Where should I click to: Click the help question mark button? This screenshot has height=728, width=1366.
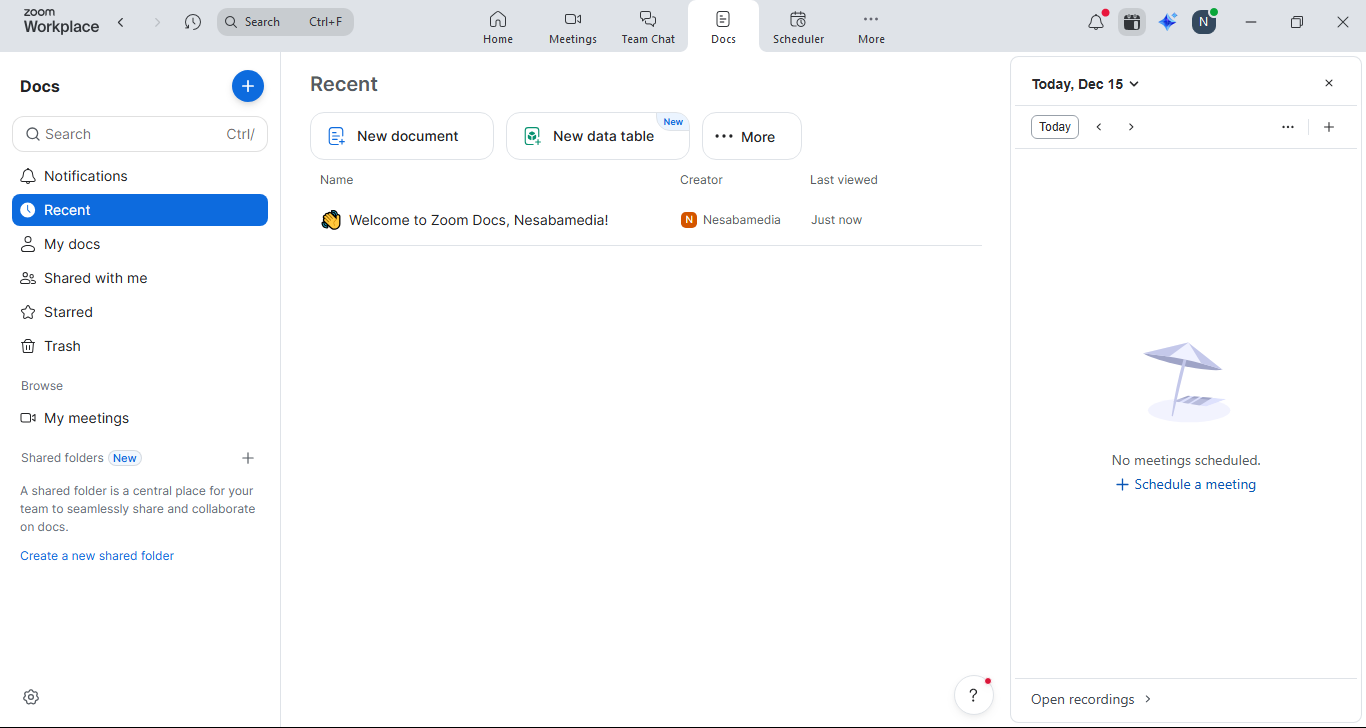(x=973, y=696)
